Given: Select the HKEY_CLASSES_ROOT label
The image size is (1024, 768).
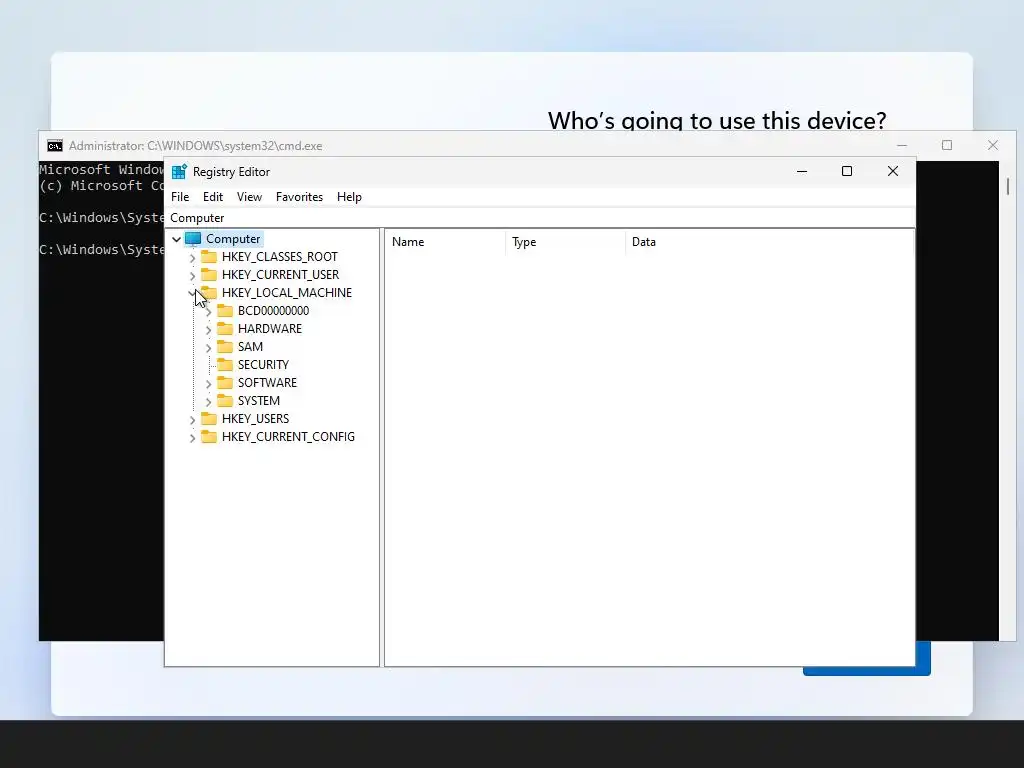Looking at the screenshot, I should [280, 257].
